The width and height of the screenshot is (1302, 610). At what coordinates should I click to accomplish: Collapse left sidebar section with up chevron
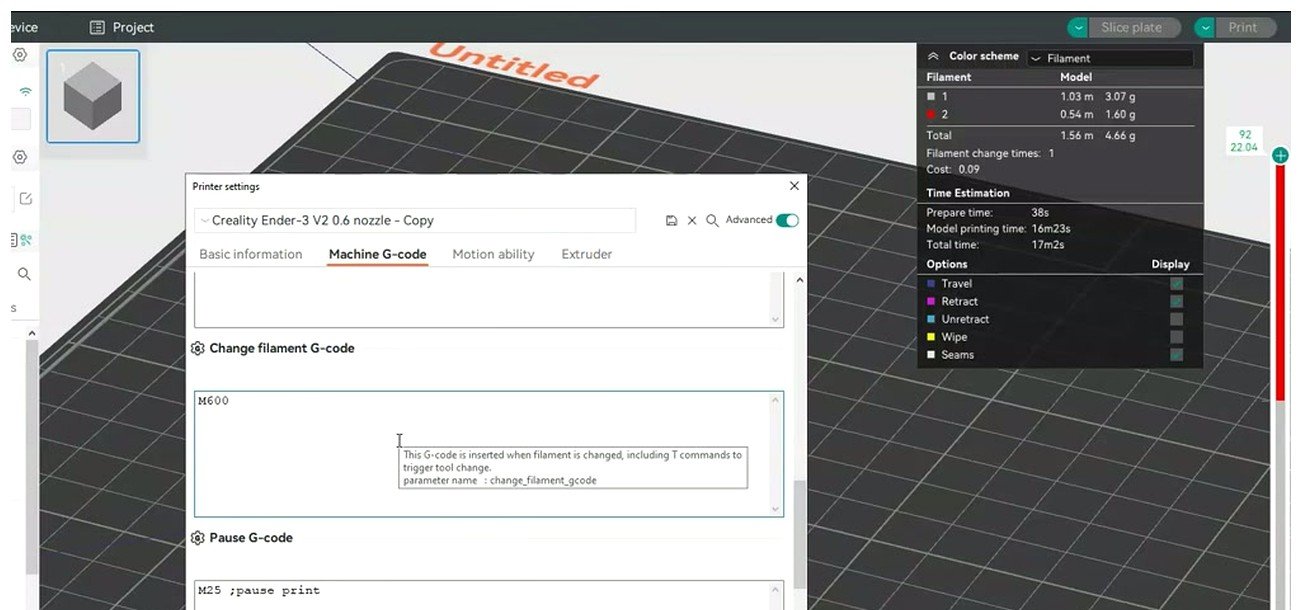31,333
